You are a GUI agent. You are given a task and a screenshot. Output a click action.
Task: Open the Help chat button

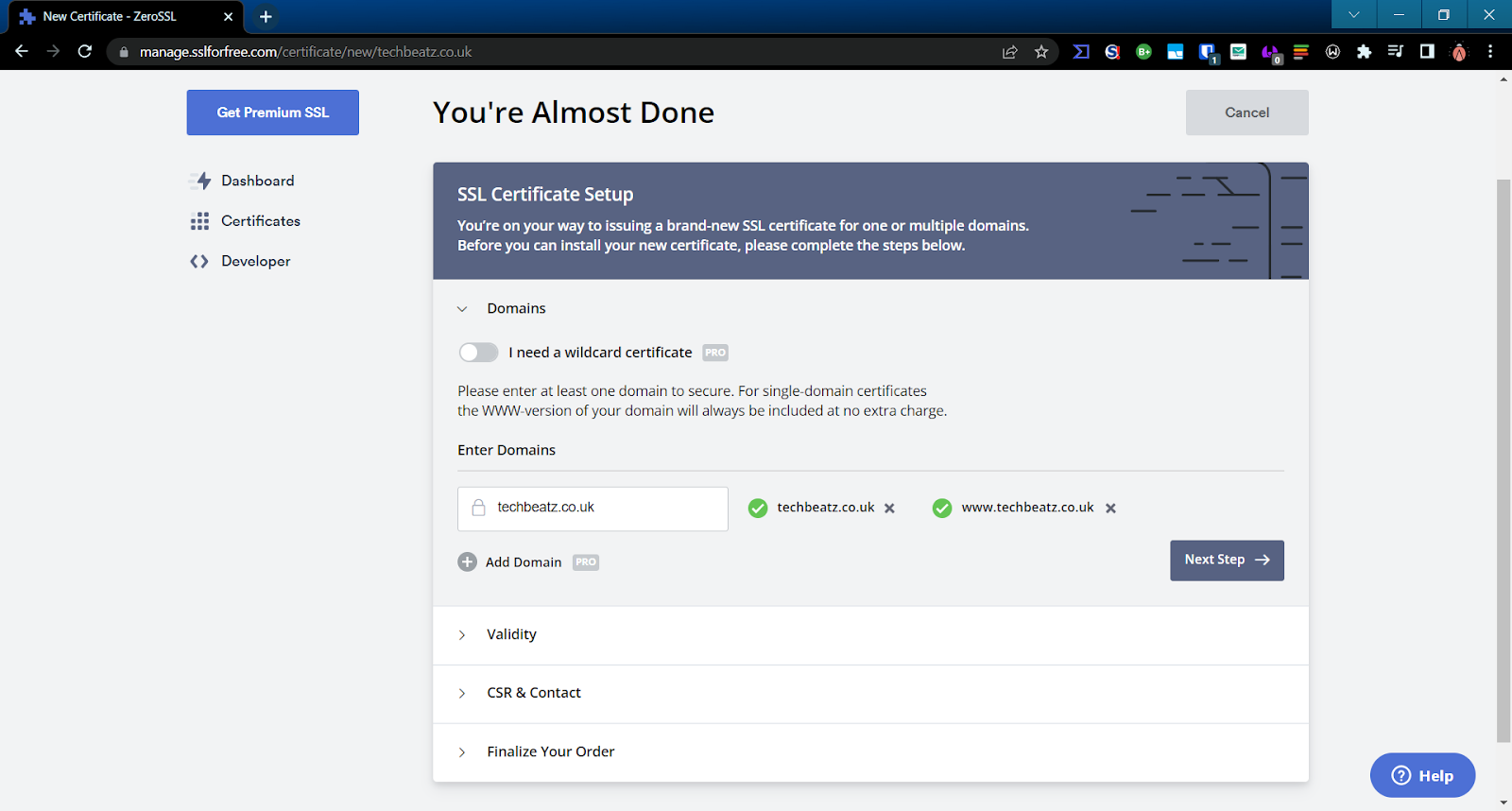point(1422,775)
